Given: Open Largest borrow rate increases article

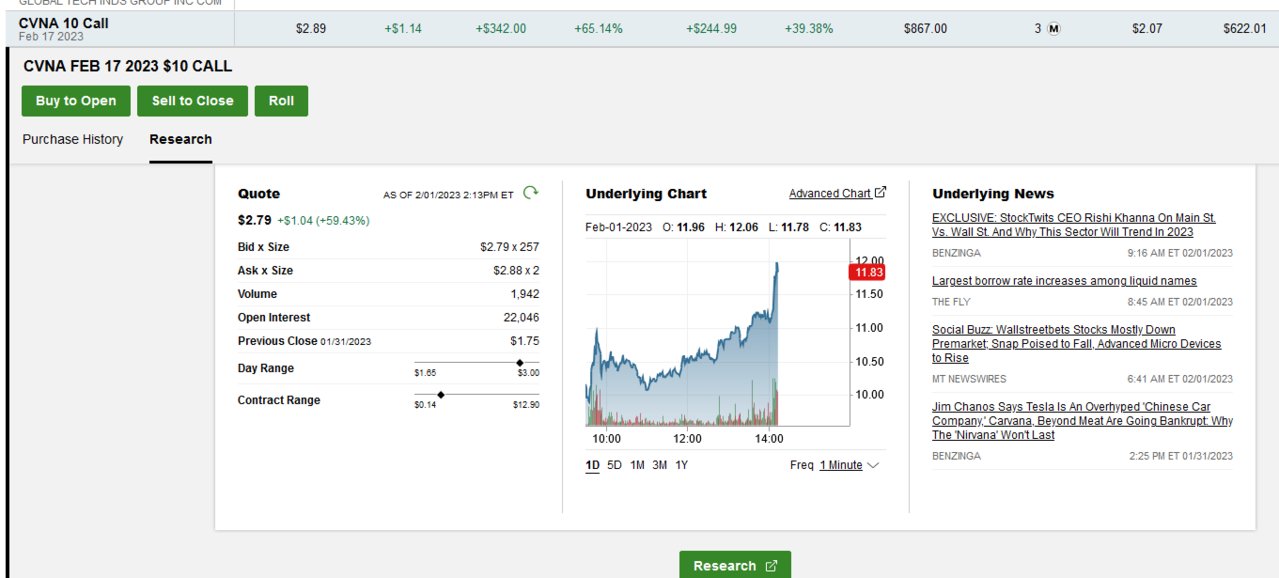Looking at the screenshot, I should tap(1064, 281).
